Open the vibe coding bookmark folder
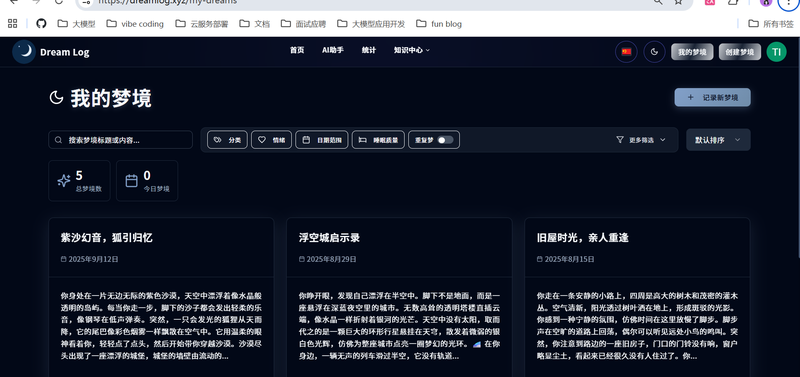800x377 pixels. pos(135,23)
